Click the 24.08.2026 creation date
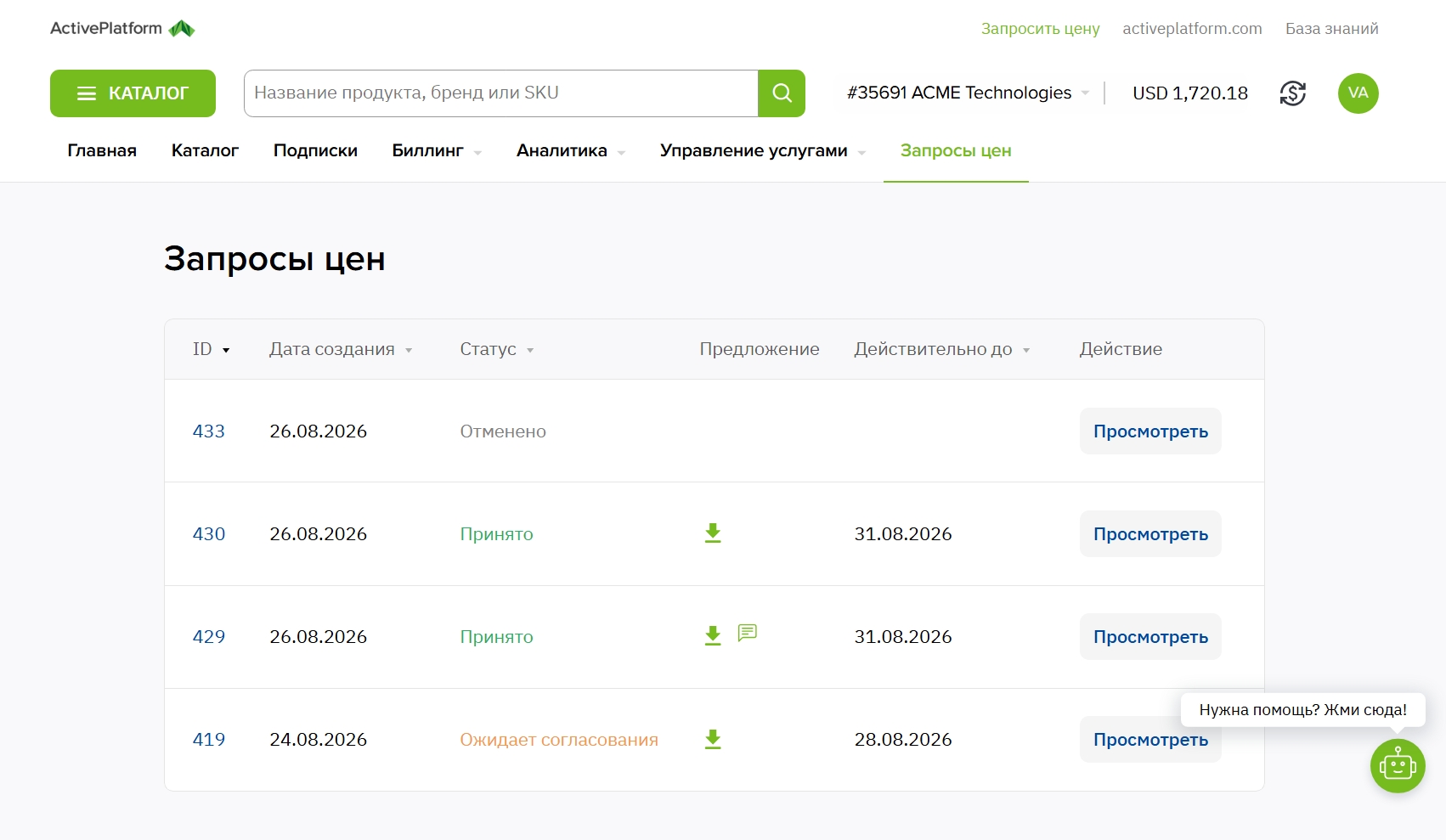Viewport: 1446px width, 840px height. coord(318,739)
